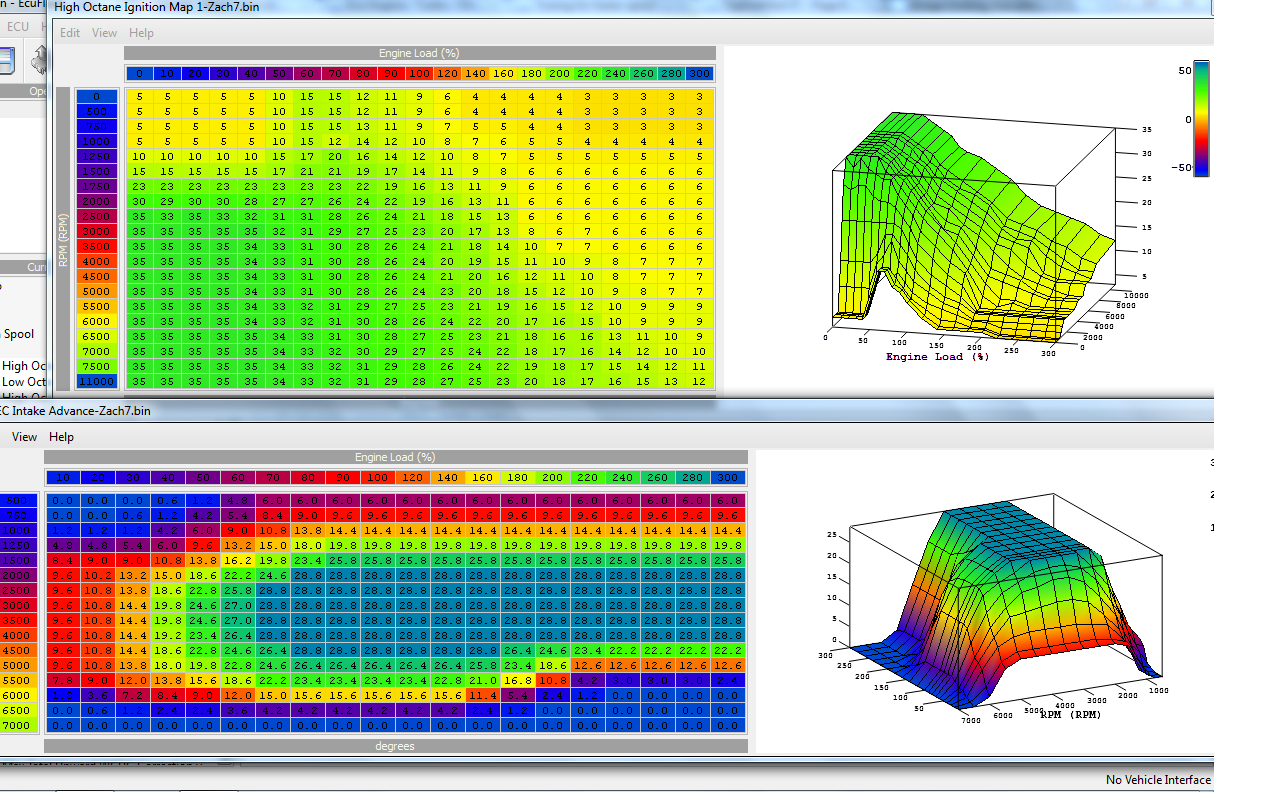Open the ECU menu in EcuFlash
The height and width of the screenshot is (800, 1280).
(x=18, y=26)
